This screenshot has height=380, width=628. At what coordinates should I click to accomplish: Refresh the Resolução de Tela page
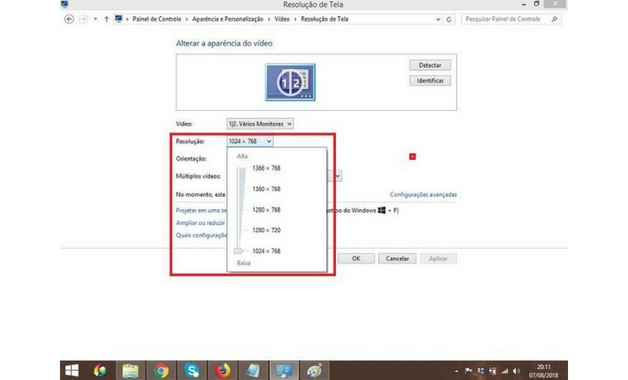pyautogui.click(x=449, y=19)
